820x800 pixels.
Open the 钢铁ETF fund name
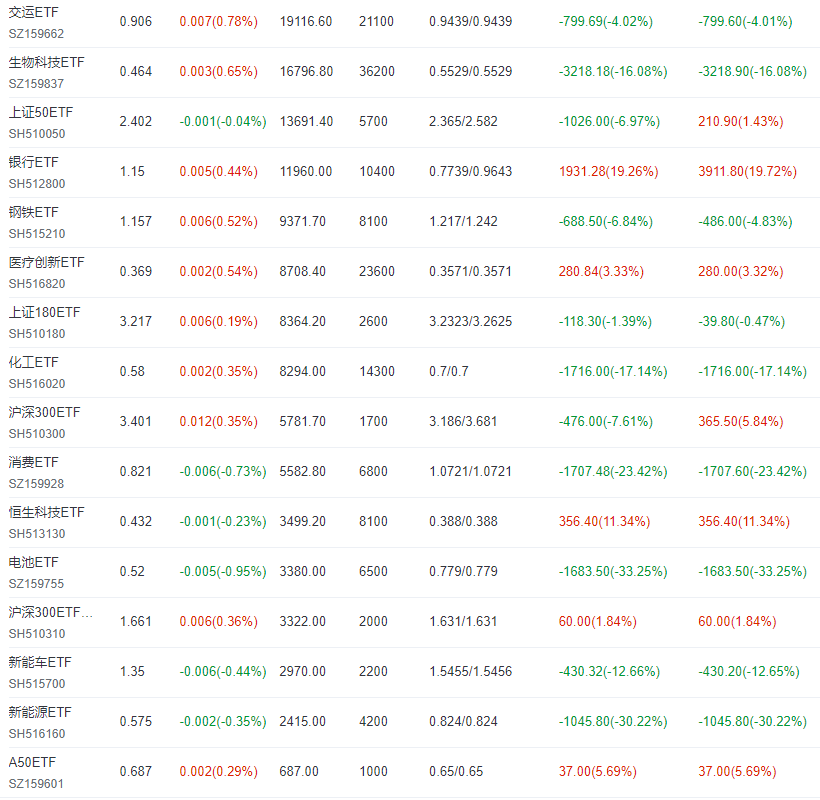pyautogui.click(x=33, y=212)
